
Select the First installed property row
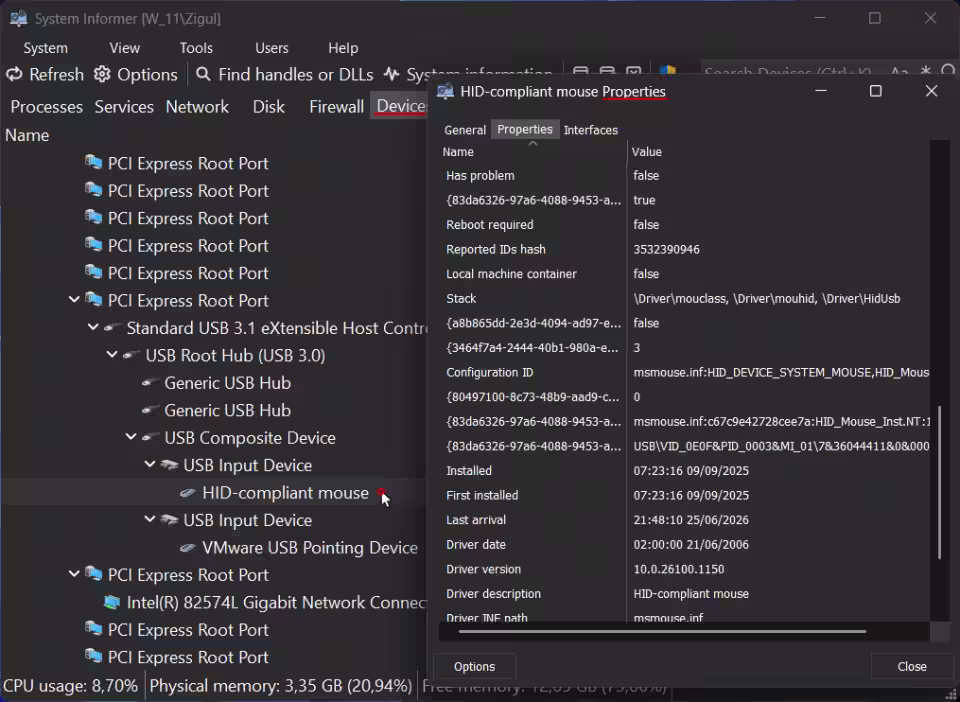click(x=684, y=495)
